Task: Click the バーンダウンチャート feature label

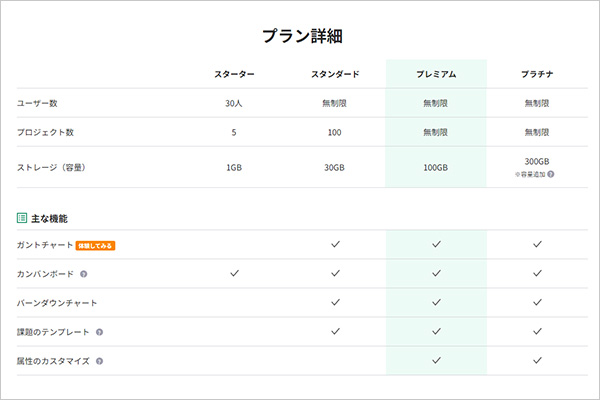Action: 57,303
